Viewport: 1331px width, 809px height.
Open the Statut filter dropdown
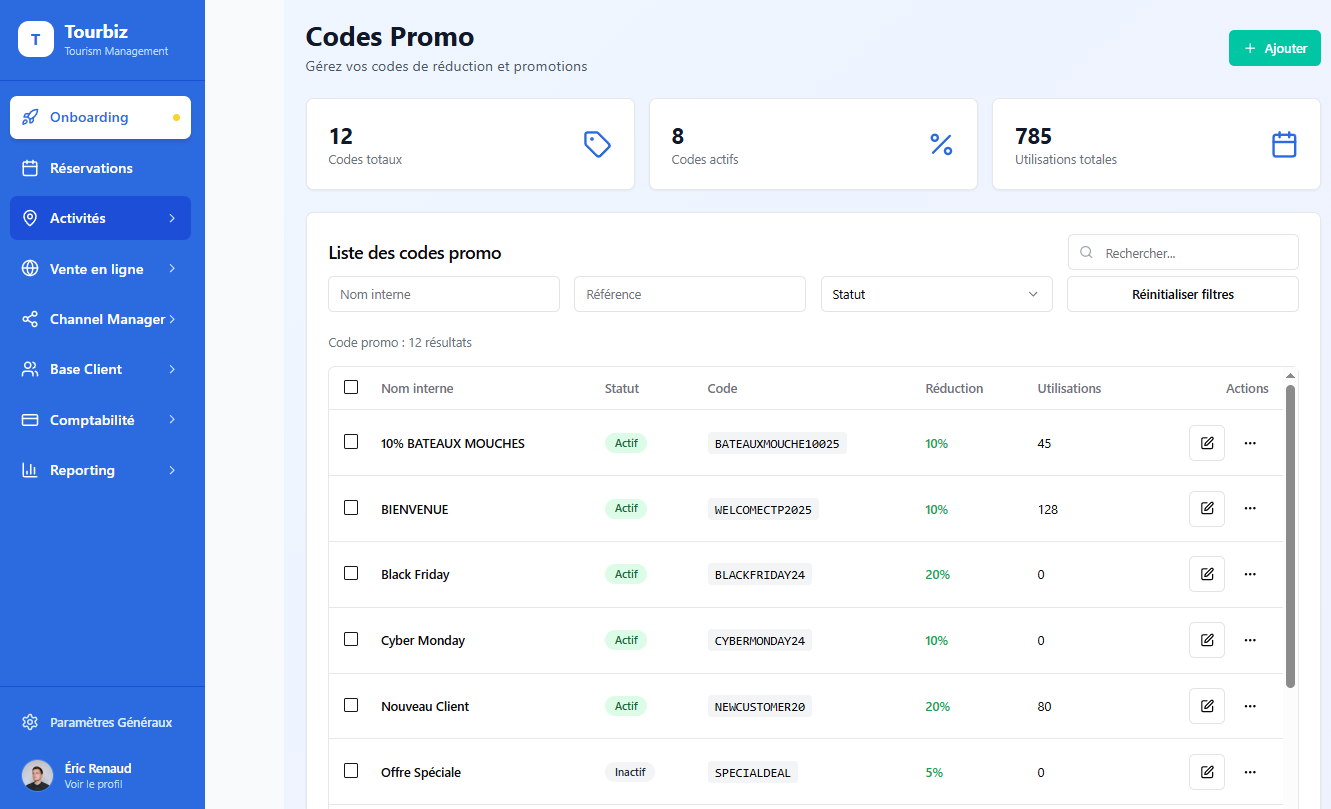[x=936, y=294]
